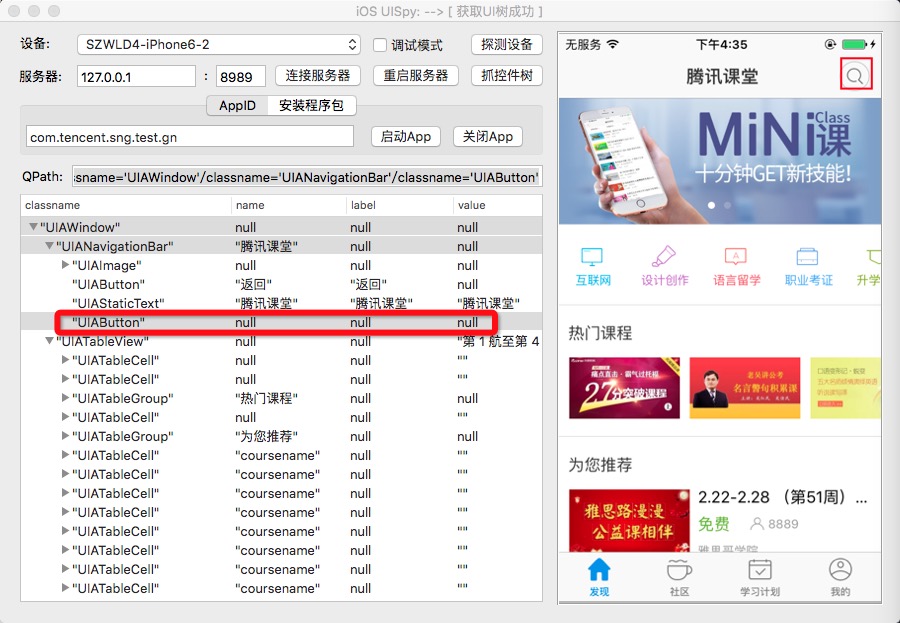This screenshot has height=623, width=900.
Task: Open the 语言留学 category icon
Action: pyautogui.click(x=735, y=257)
